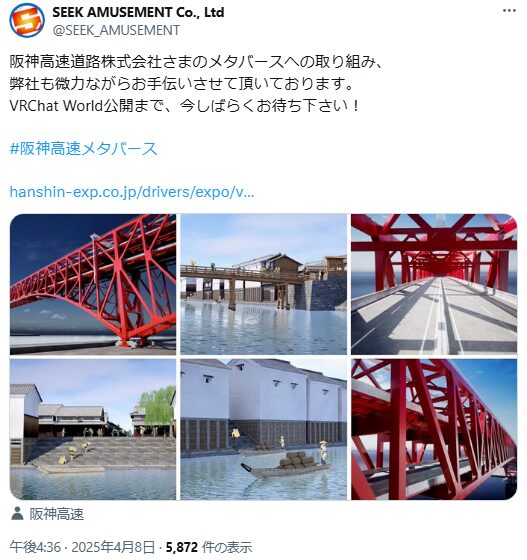View the wooden bridge over river image
Viewport: 527px width, 560px height.
pos(264,284)
